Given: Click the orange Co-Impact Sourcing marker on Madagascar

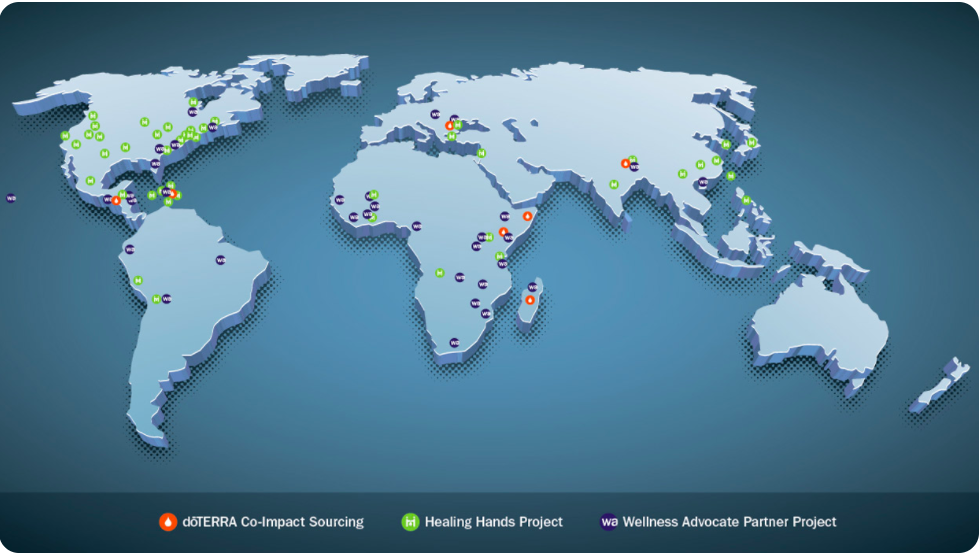Looking at the screenshot, I should click(x=530, y=299).
